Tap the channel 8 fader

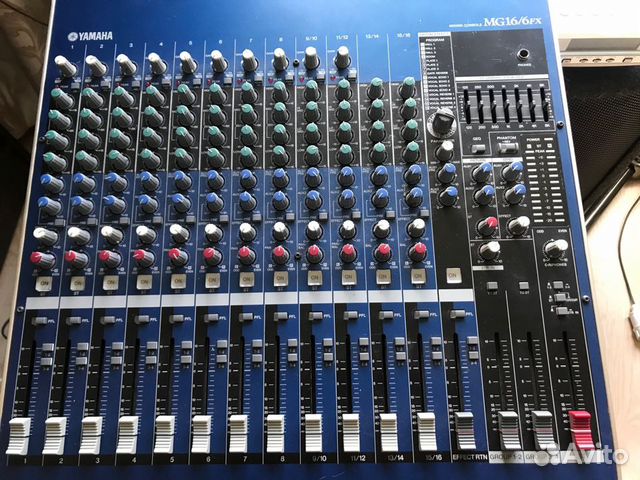[276, 433]
